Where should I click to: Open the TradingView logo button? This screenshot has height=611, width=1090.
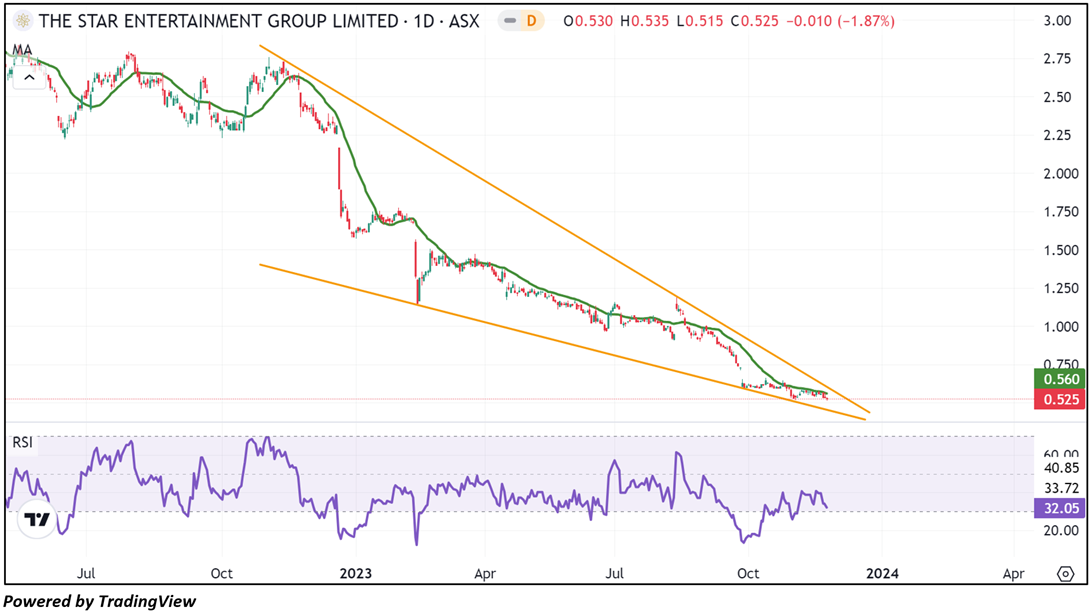coord(37,519)
